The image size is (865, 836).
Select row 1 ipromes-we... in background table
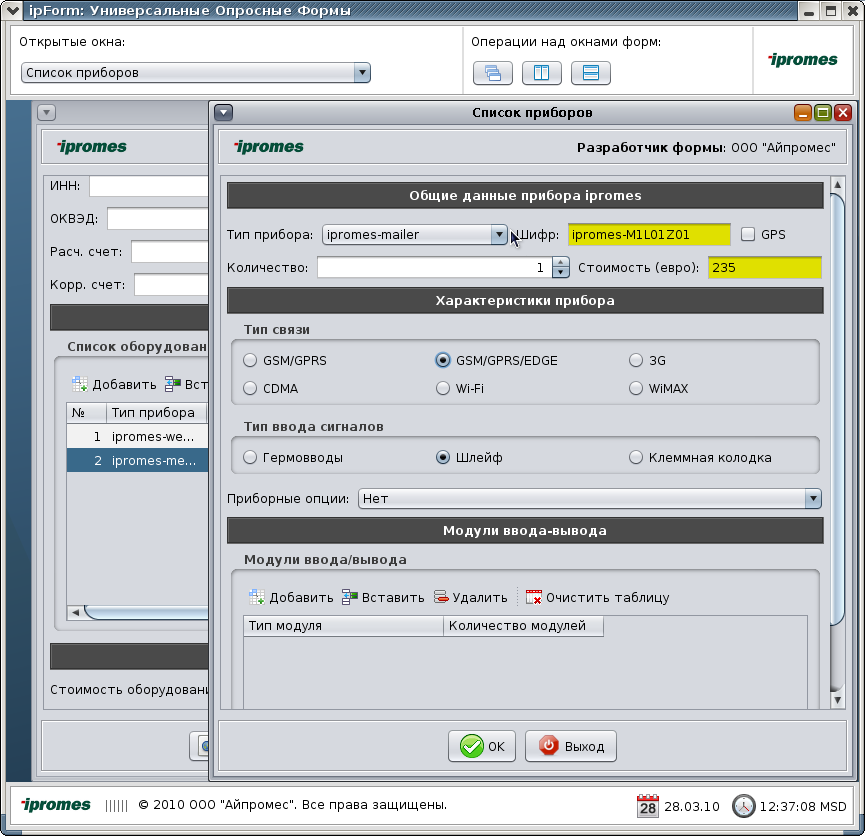pos(137,436)
